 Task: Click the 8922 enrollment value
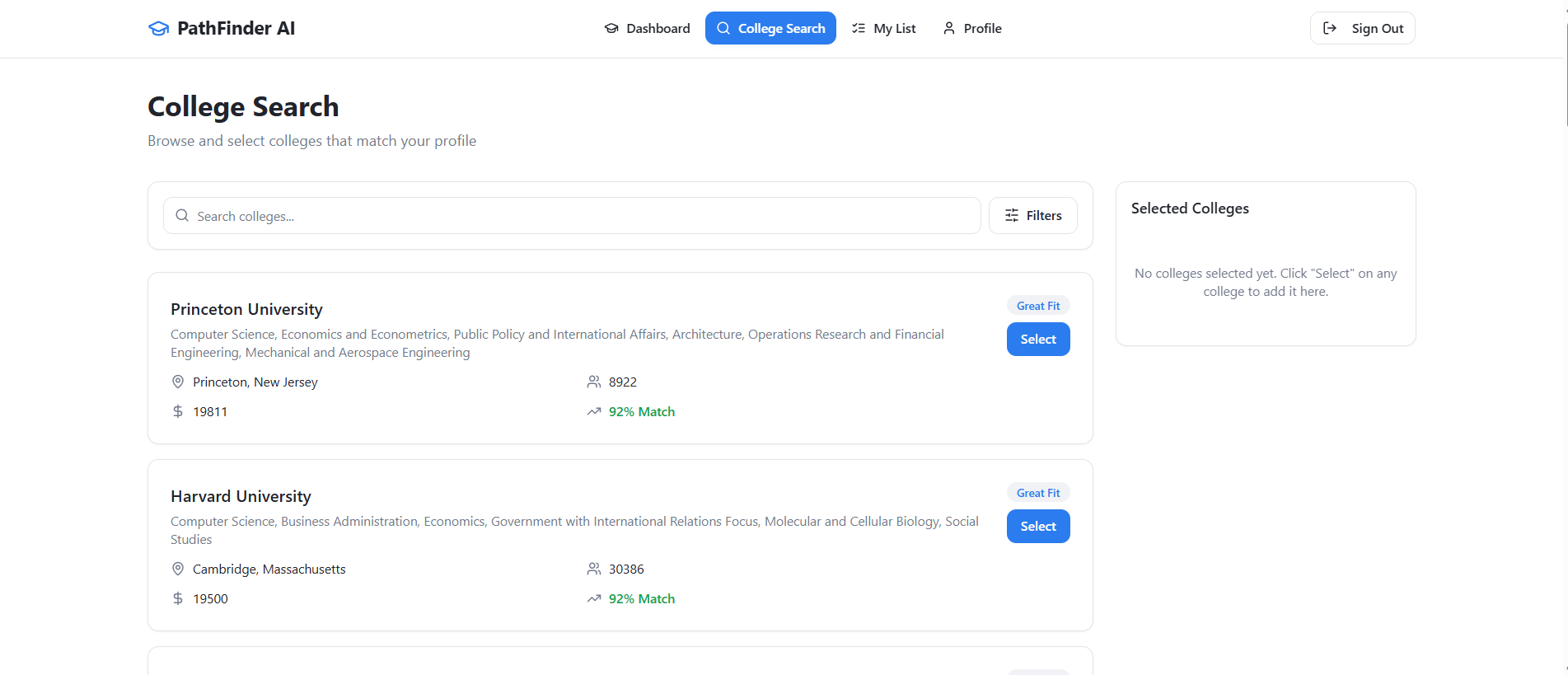click(623, 382)
